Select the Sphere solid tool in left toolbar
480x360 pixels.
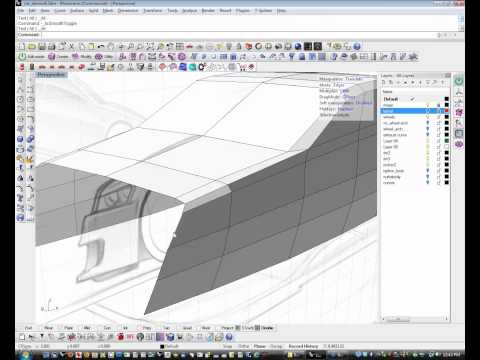(x=21, y=139)
